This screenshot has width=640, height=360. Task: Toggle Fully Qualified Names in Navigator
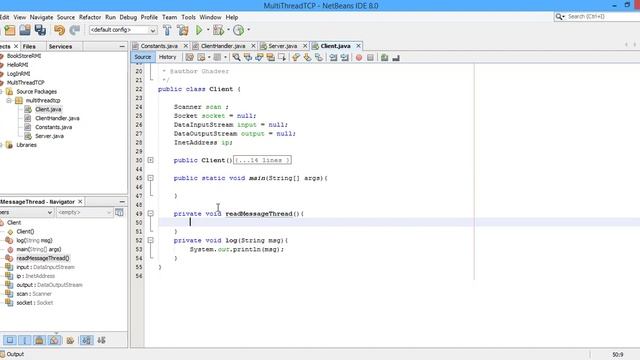click(70, 340)
